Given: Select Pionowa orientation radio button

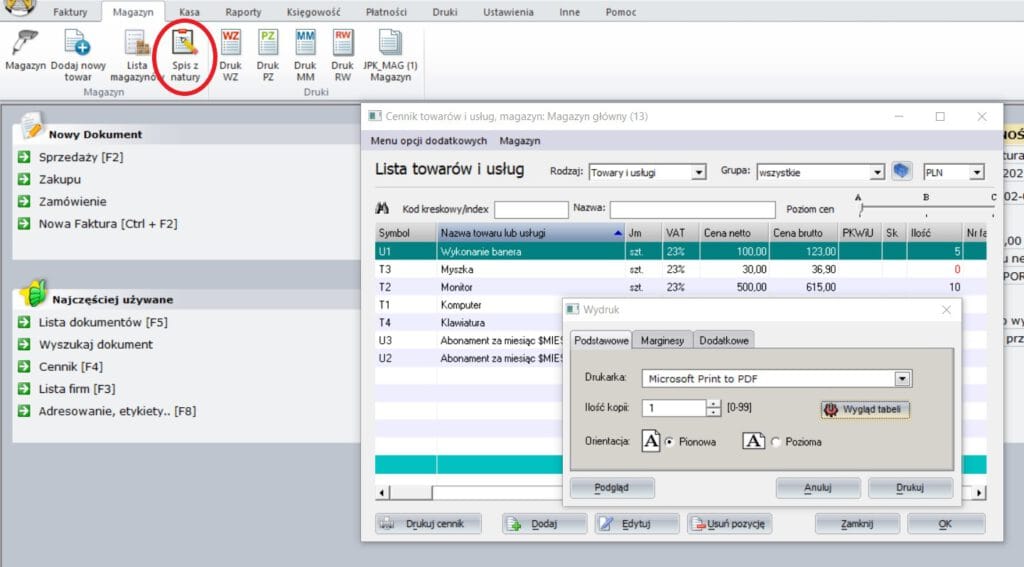Looking at the screenshot, I should (670, 442).
